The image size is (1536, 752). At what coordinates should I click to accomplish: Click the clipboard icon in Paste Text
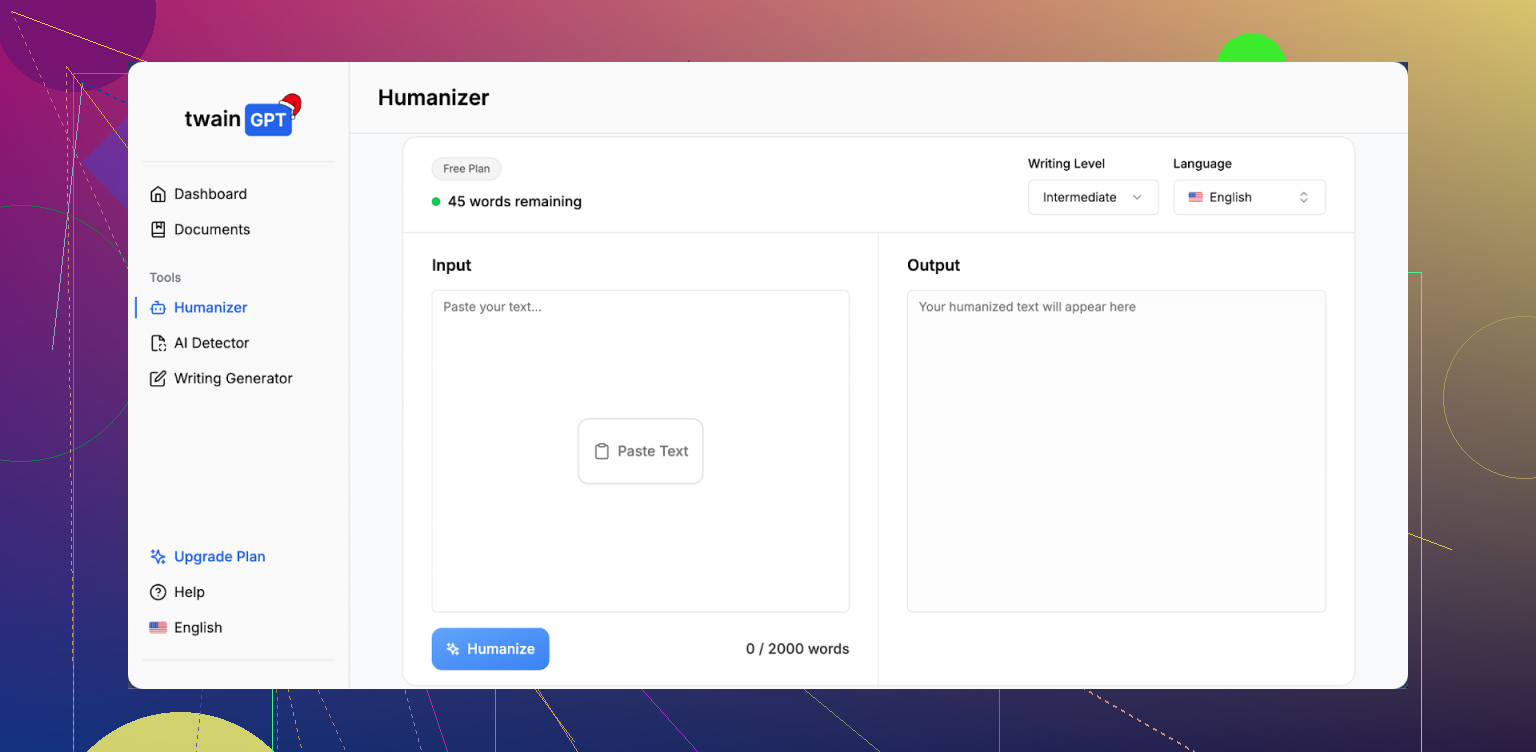(601, 451)
